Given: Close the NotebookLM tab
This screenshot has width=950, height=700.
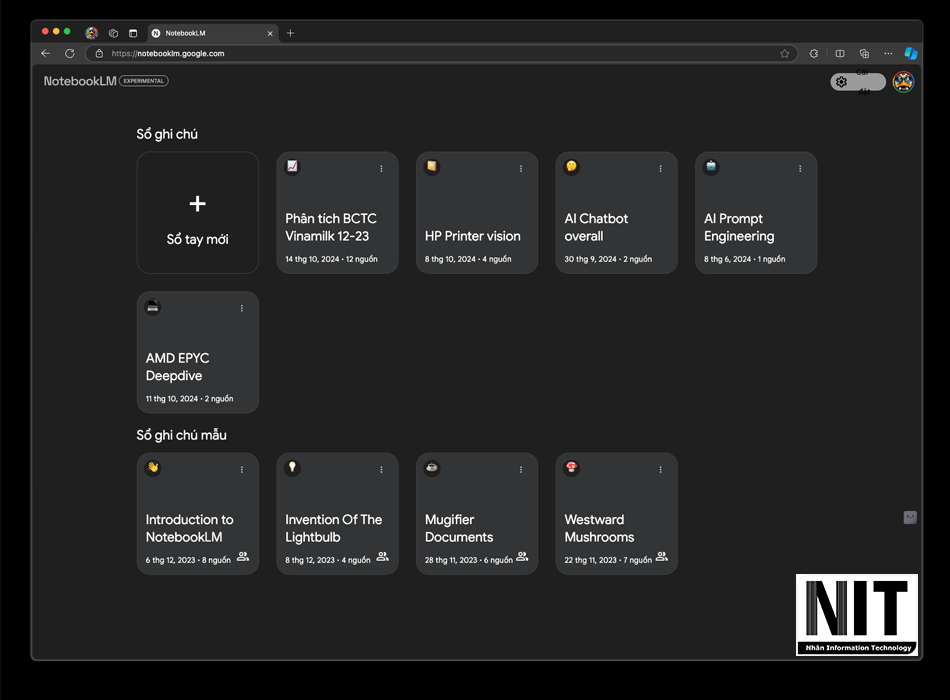Looking at the screenshot, I should tap(270, 33).
